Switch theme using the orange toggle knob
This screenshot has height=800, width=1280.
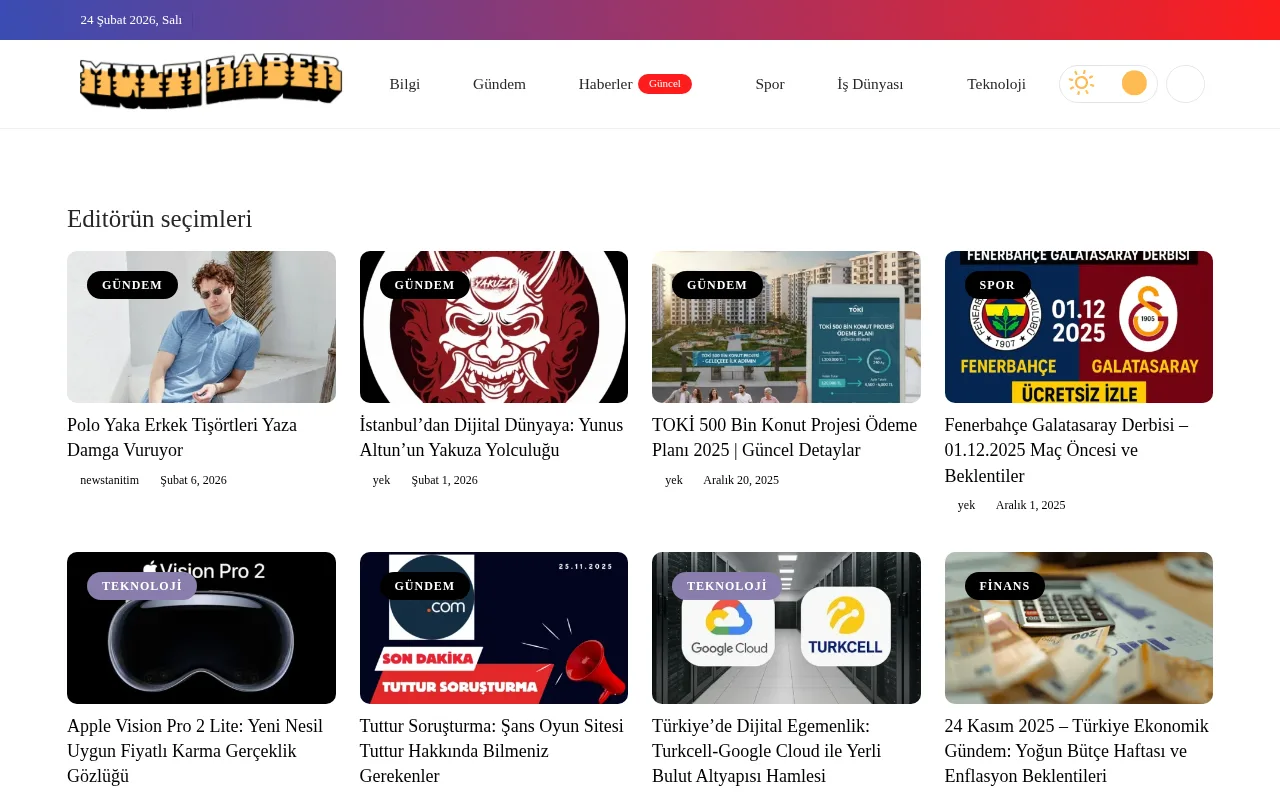(x=1133, y=83)
